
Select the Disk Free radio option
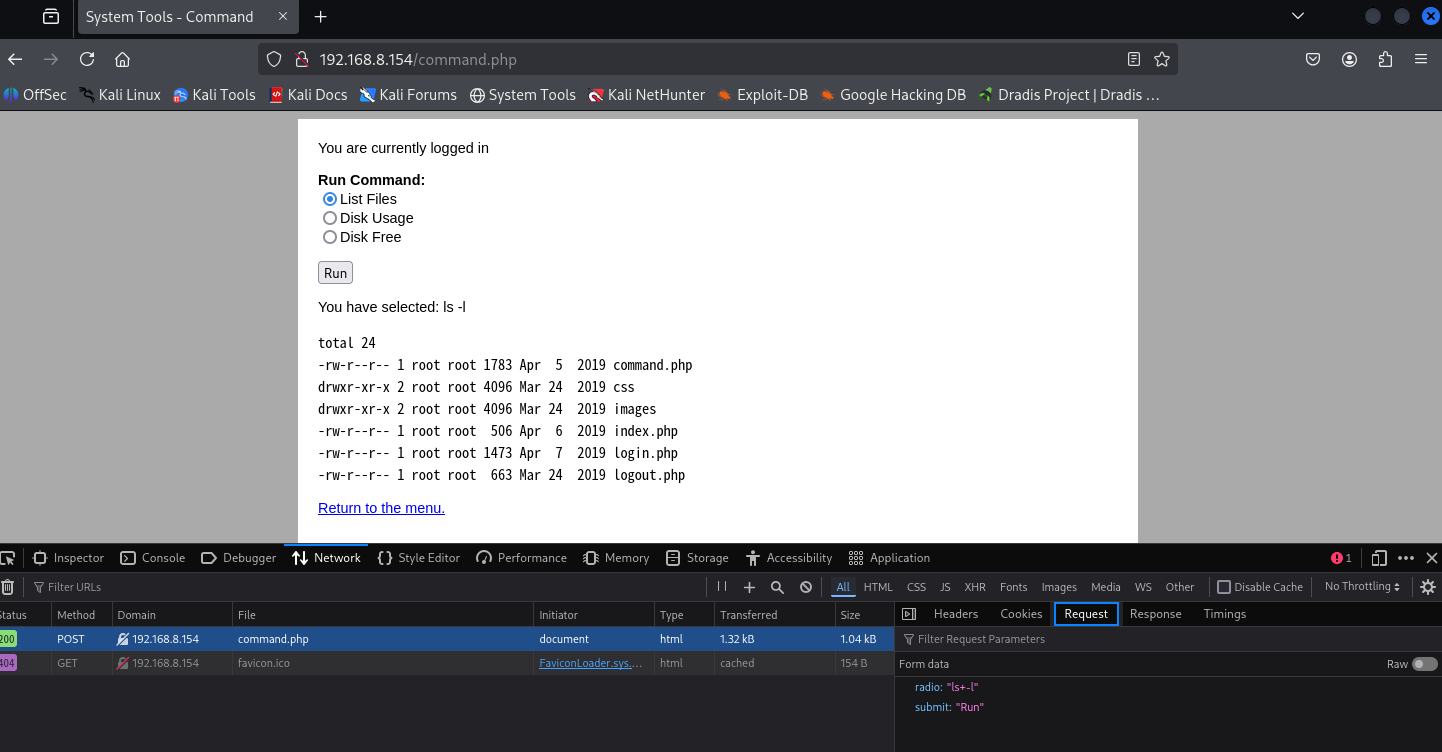[x=330, y=237]
